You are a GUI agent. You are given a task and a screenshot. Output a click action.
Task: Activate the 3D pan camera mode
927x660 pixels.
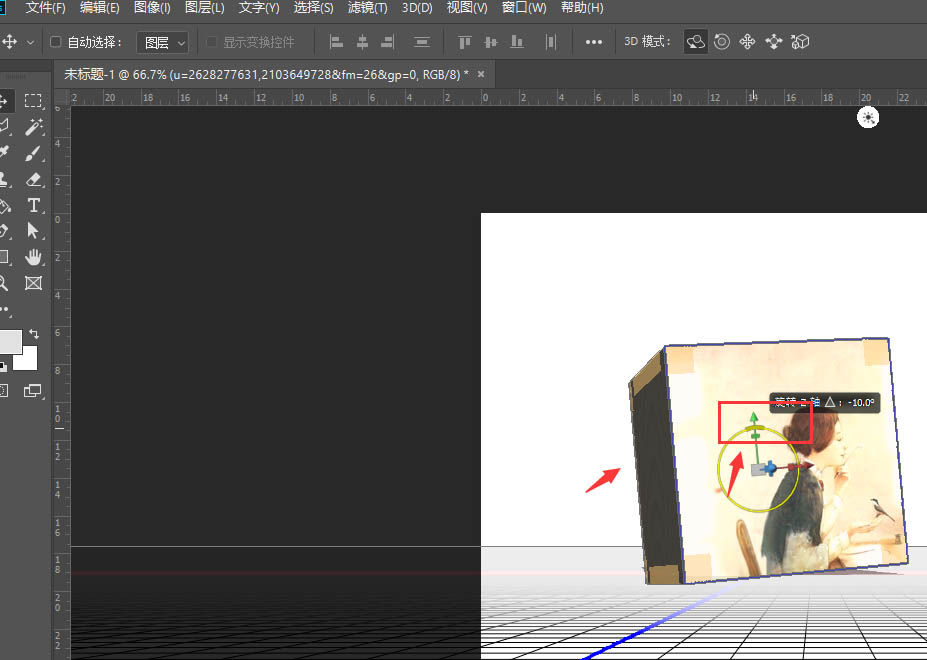pos(750,42)
